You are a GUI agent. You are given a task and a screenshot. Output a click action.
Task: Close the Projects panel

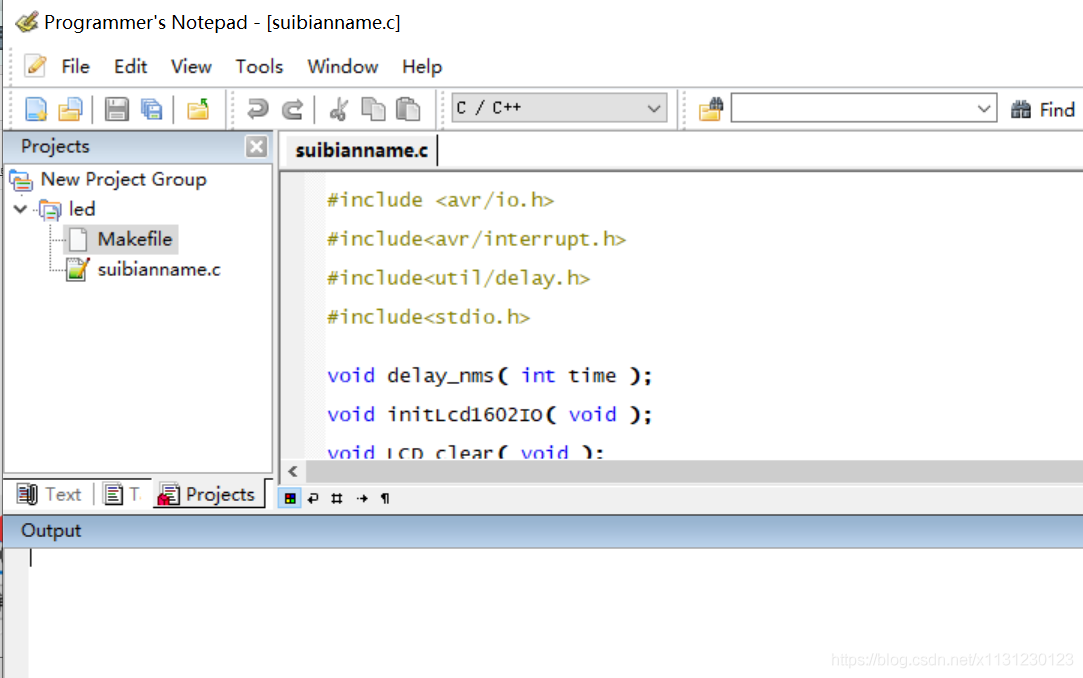click(256, 146)
